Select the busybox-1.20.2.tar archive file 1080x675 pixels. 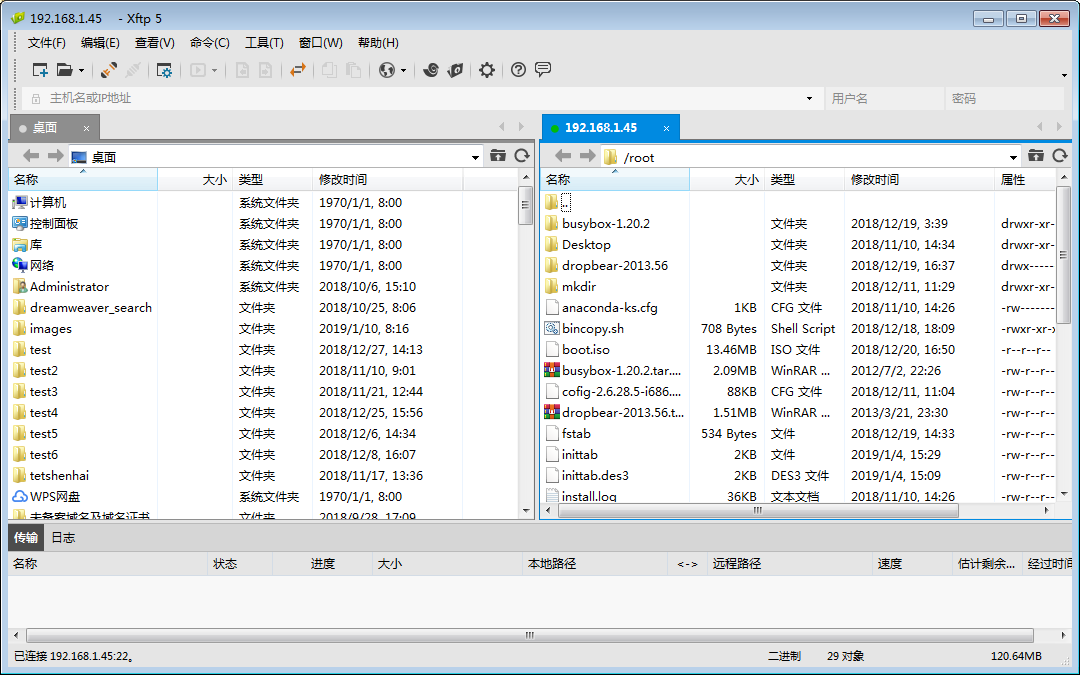tap(613, 371)
